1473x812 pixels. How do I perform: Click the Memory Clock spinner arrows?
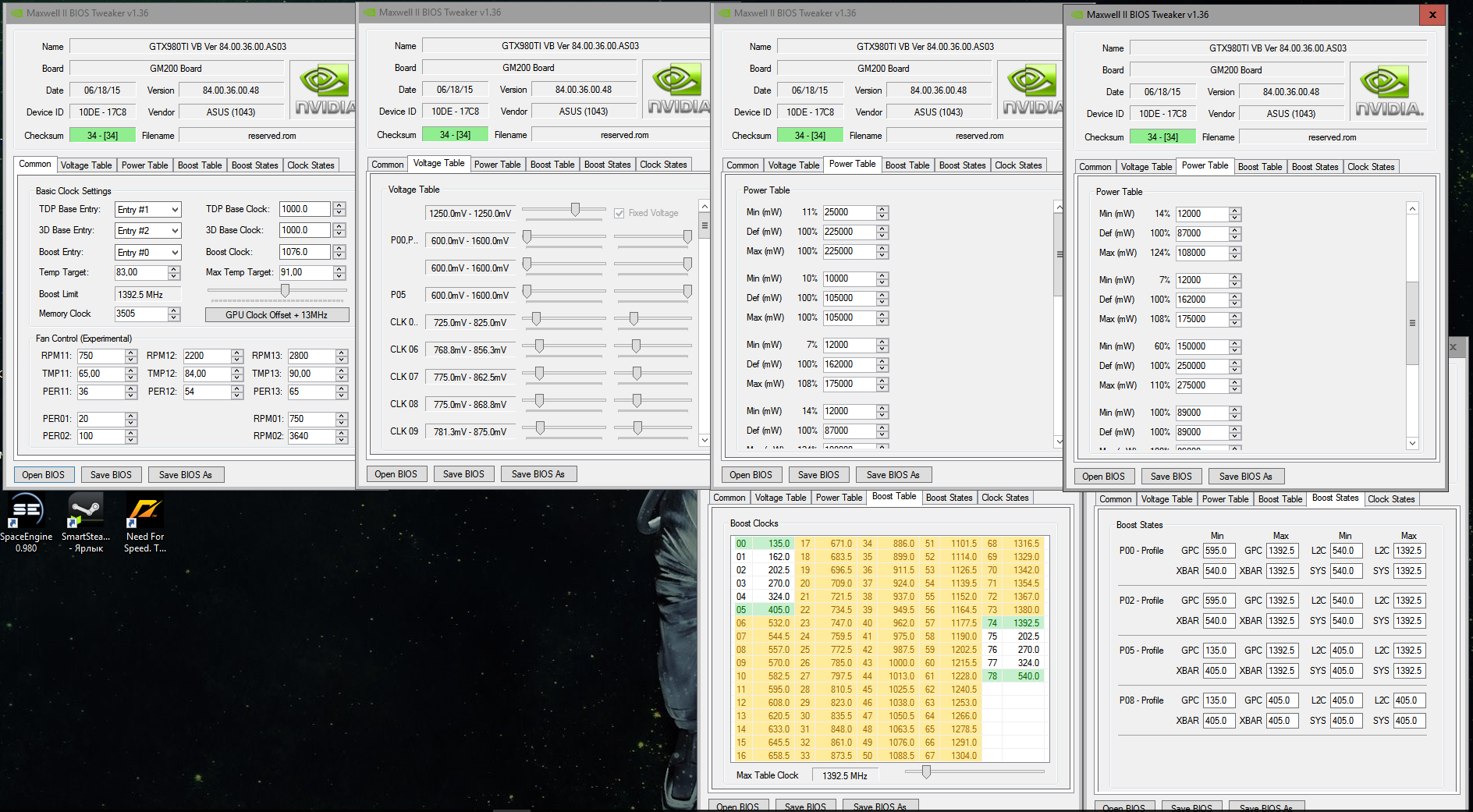click(174, 314)
